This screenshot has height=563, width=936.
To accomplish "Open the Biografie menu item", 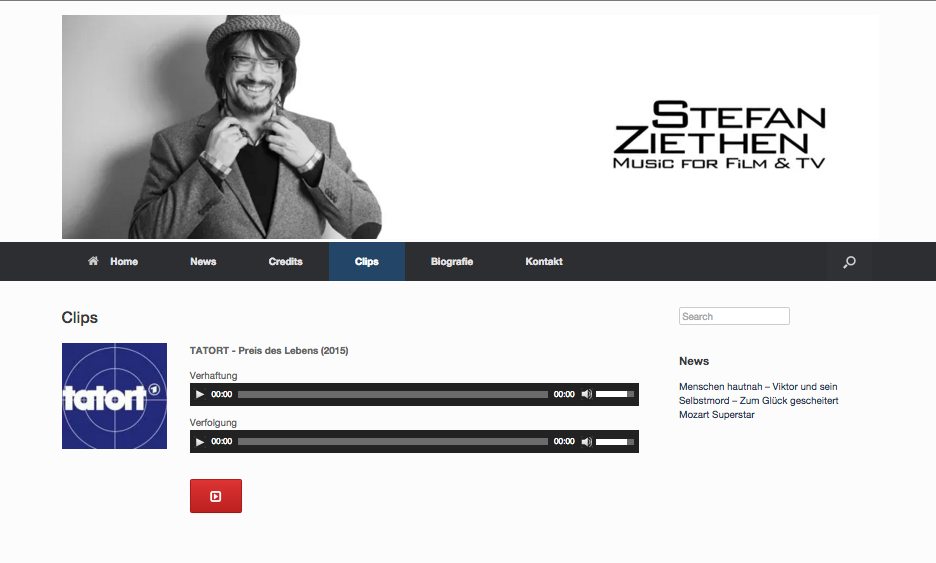I will [x=452, y=261].
